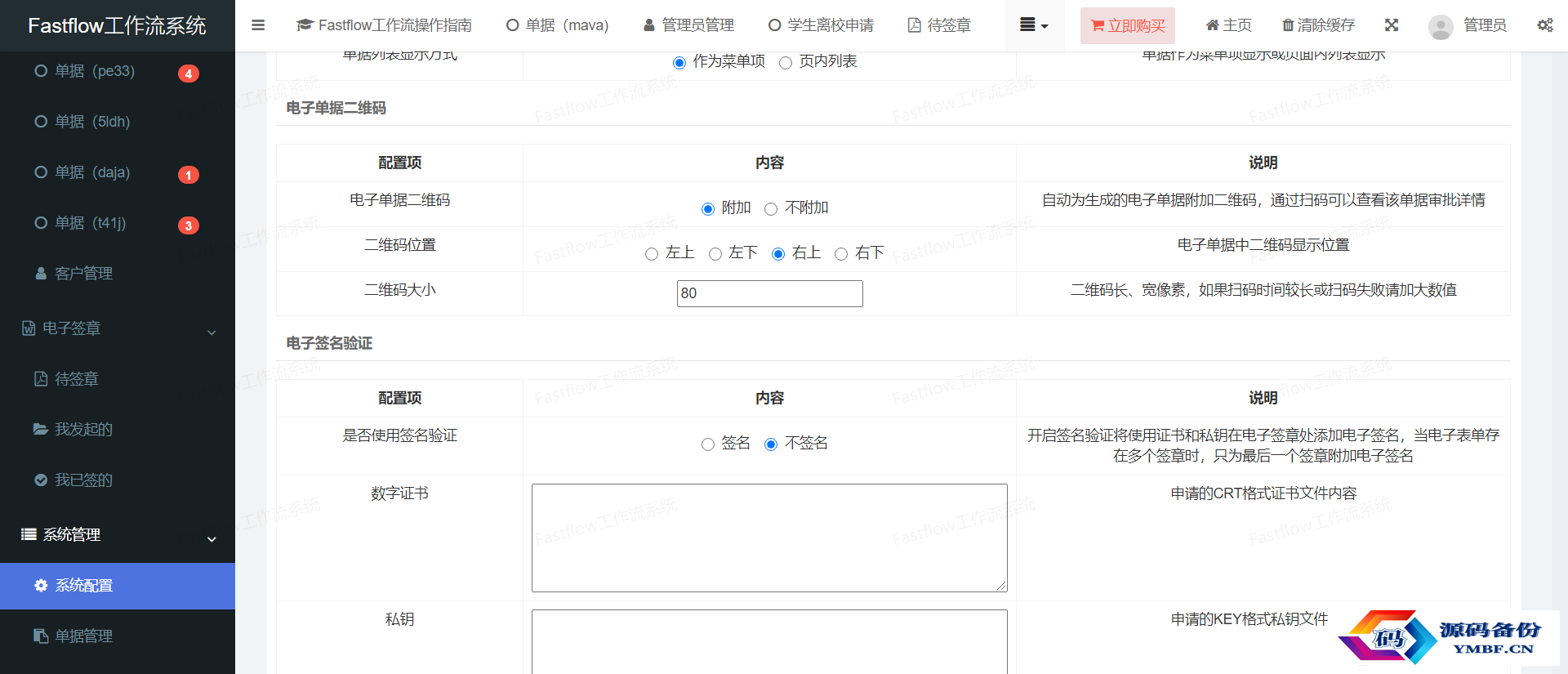1568x674 pixels.
Task: Click the 管理员 username at top right
Action: (1485, 25)
